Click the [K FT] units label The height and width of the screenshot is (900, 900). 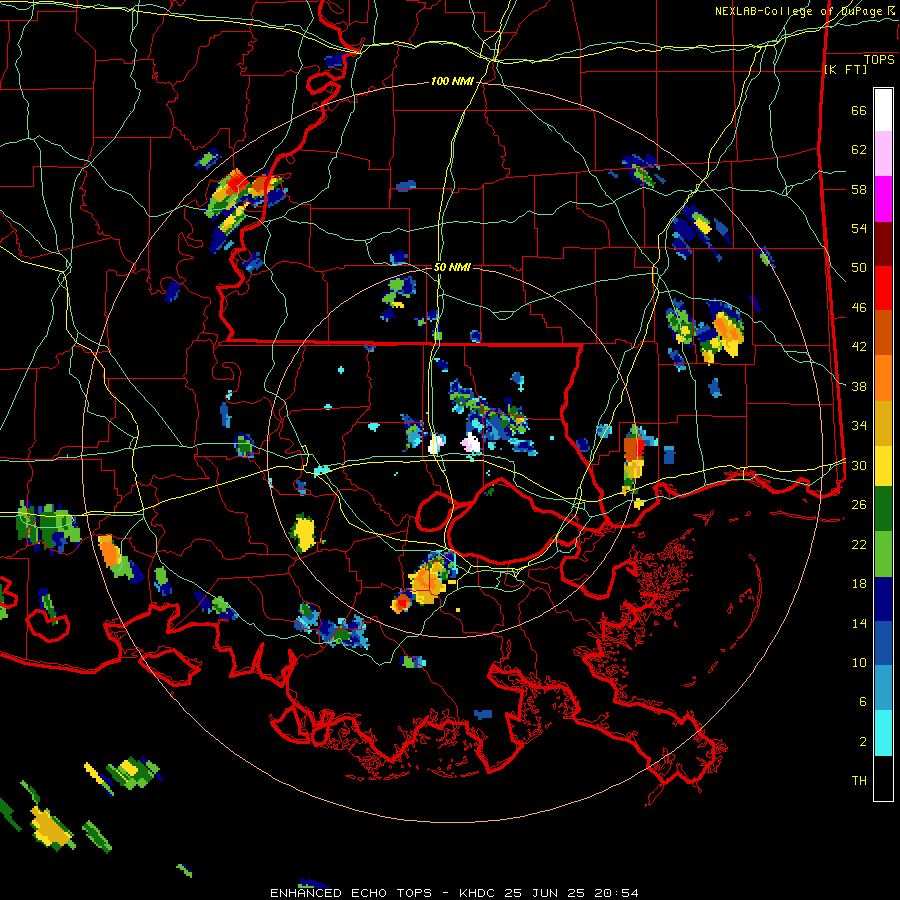(845, 70)
